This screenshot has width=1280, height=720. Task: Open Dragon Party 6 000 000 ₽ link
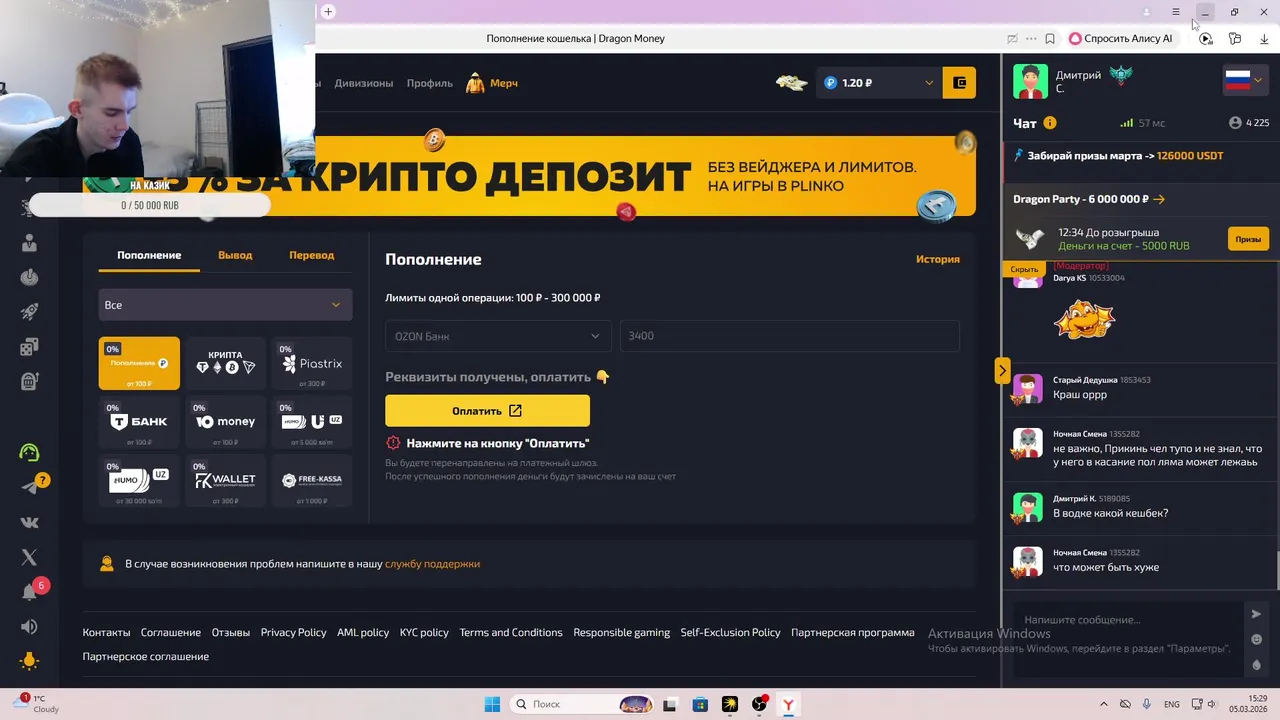(1089, 199)
